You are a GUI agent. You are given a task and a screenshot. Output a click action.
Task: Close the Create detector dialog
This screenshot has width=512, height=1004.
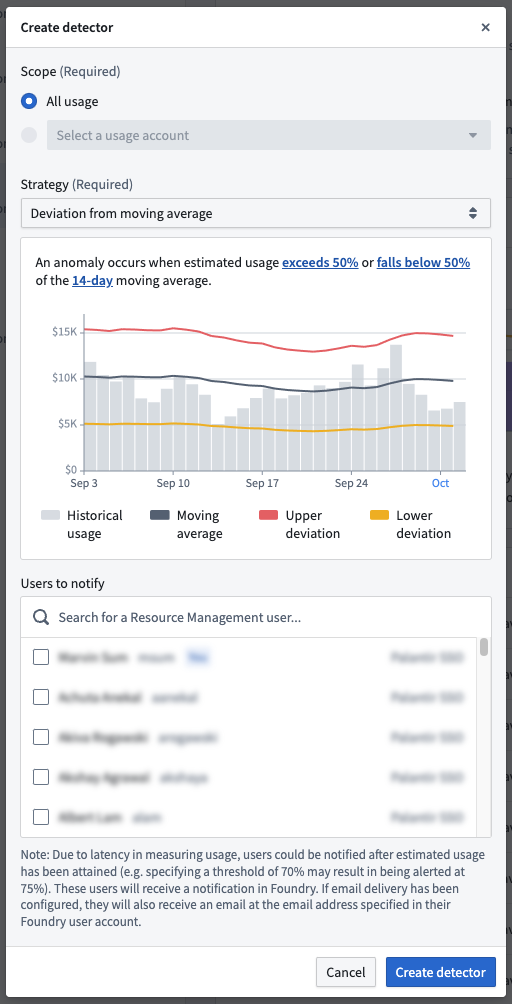coord(486,28)
